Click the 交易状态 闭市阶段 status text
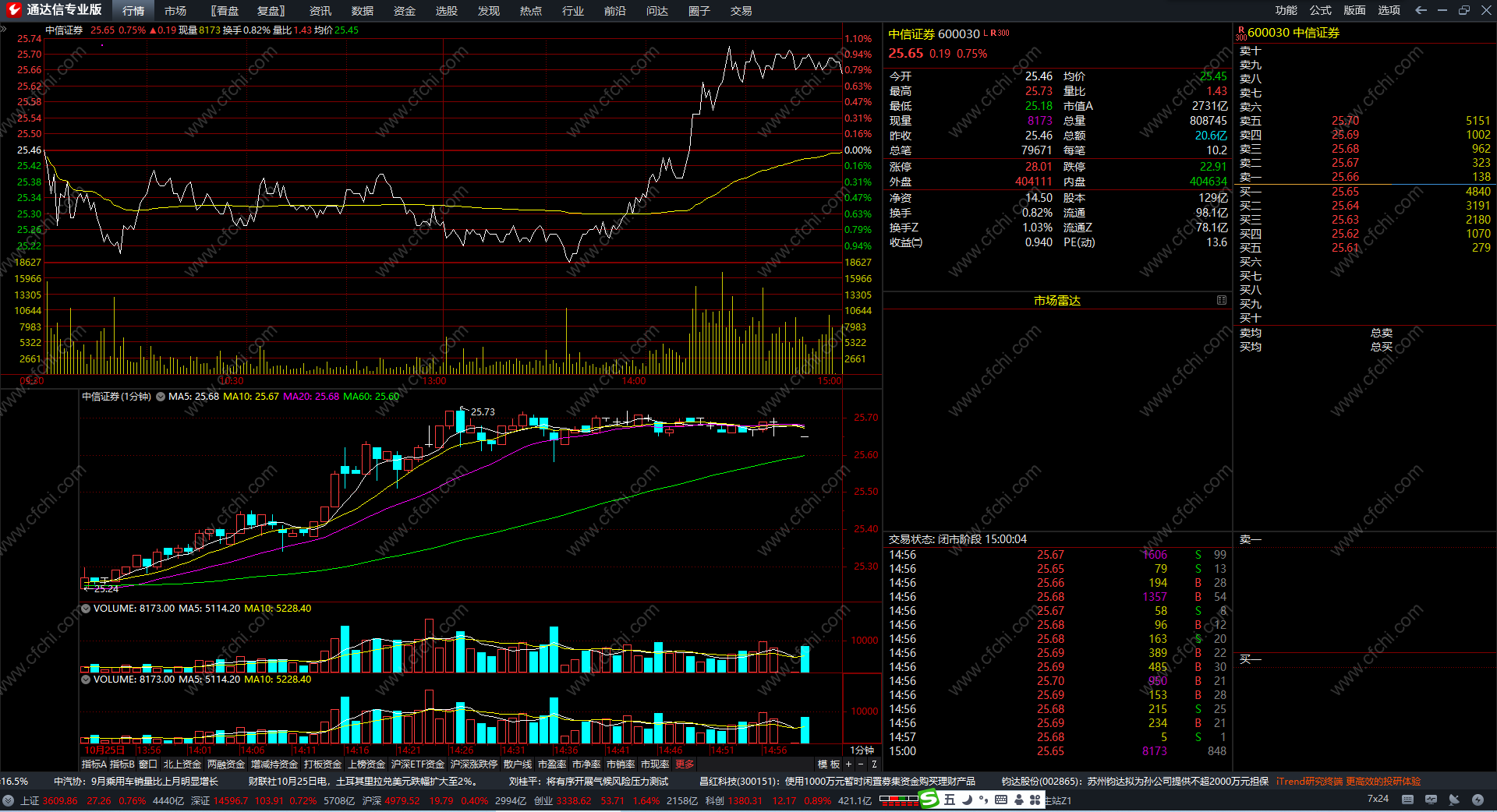The image size is (1497, 812). click(957, 539)
